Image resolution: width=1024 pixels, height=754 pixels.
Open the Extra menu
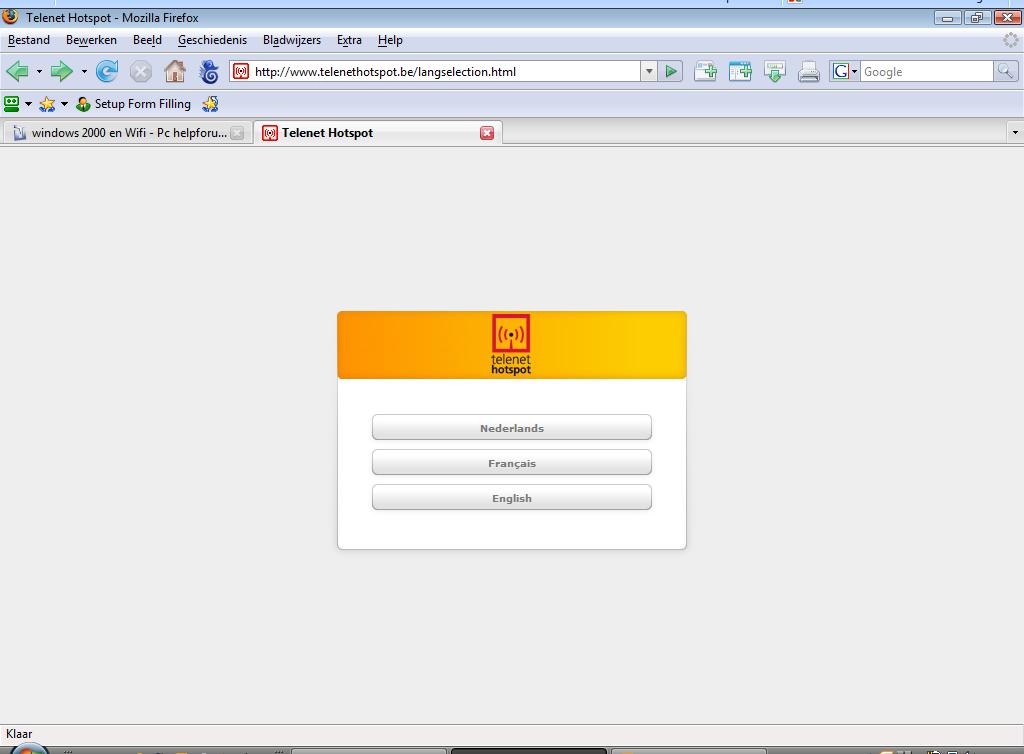coord(349,40)
